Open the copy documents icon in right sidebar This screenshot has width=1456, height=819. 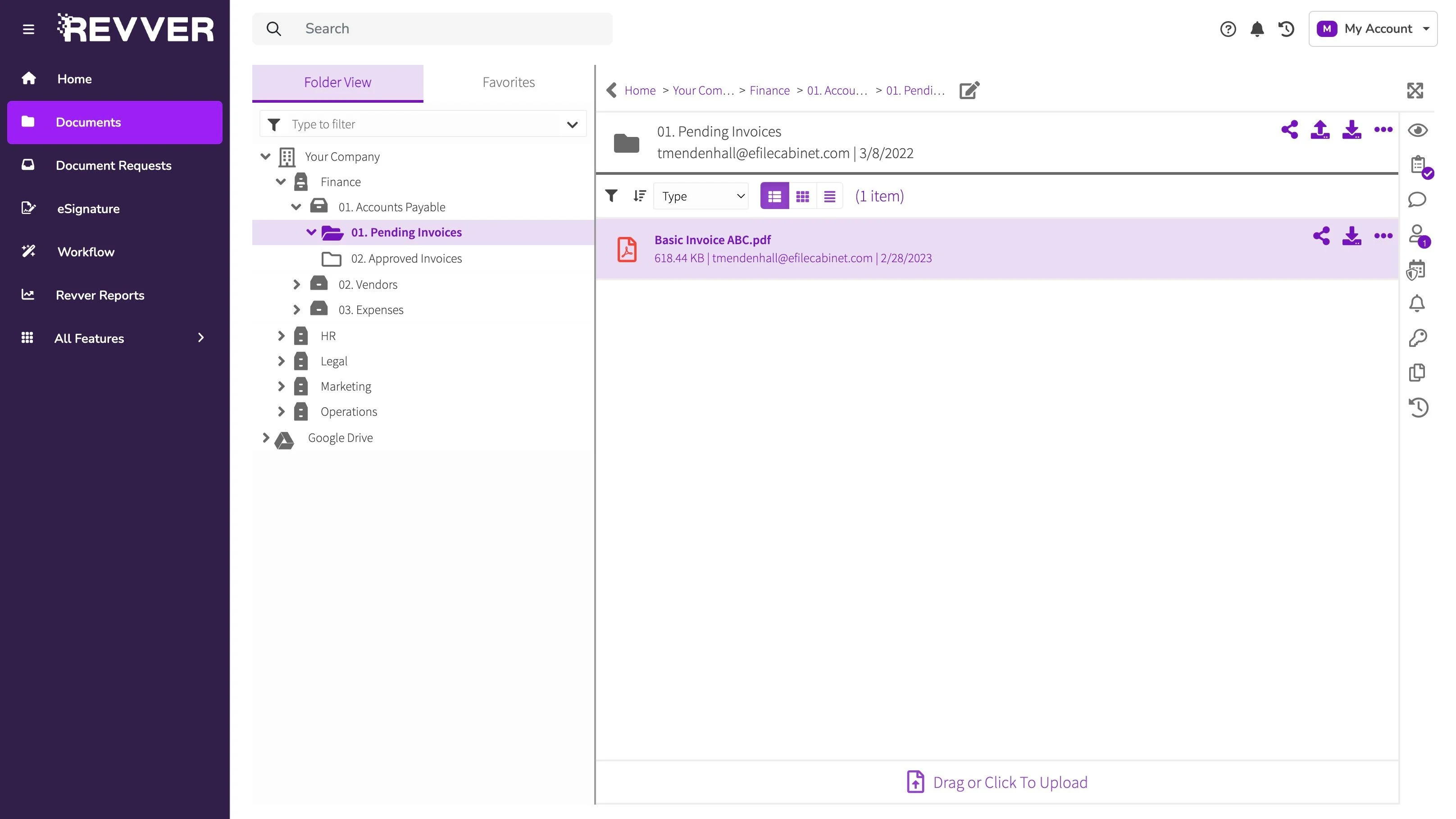(1417, 373)
